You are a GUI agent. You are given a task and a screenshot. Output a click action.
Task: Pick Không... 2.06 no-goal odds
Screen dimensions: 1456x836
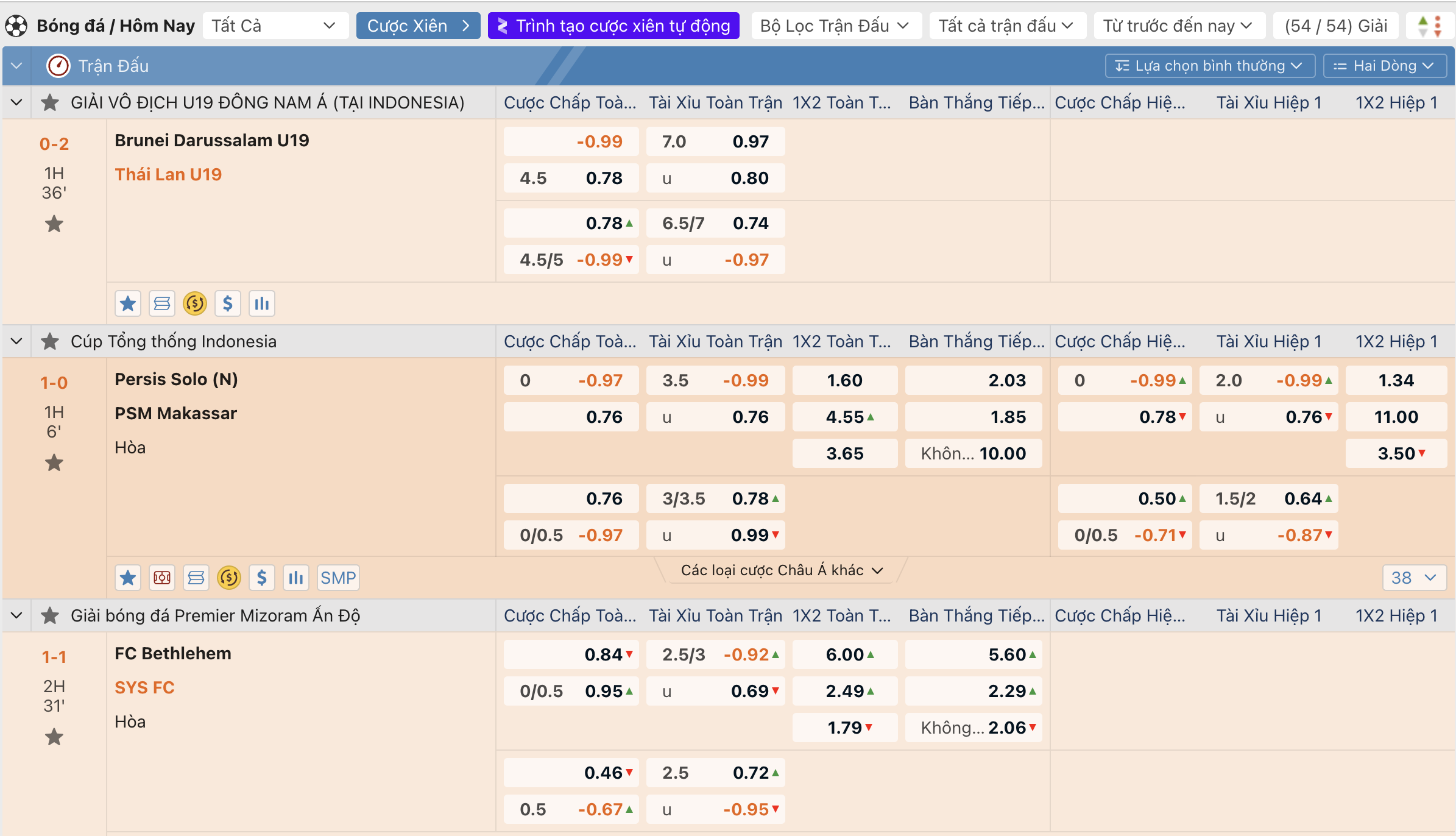pyautogui.click(x=974, y=728)
